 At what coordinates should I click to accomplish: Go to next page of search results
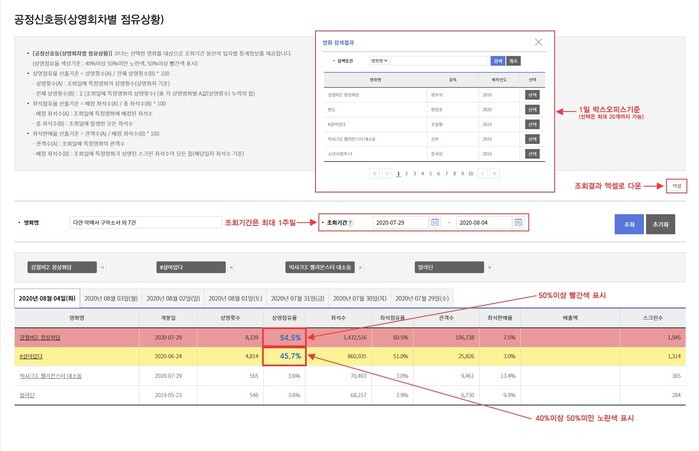click(x=482, y=173)
